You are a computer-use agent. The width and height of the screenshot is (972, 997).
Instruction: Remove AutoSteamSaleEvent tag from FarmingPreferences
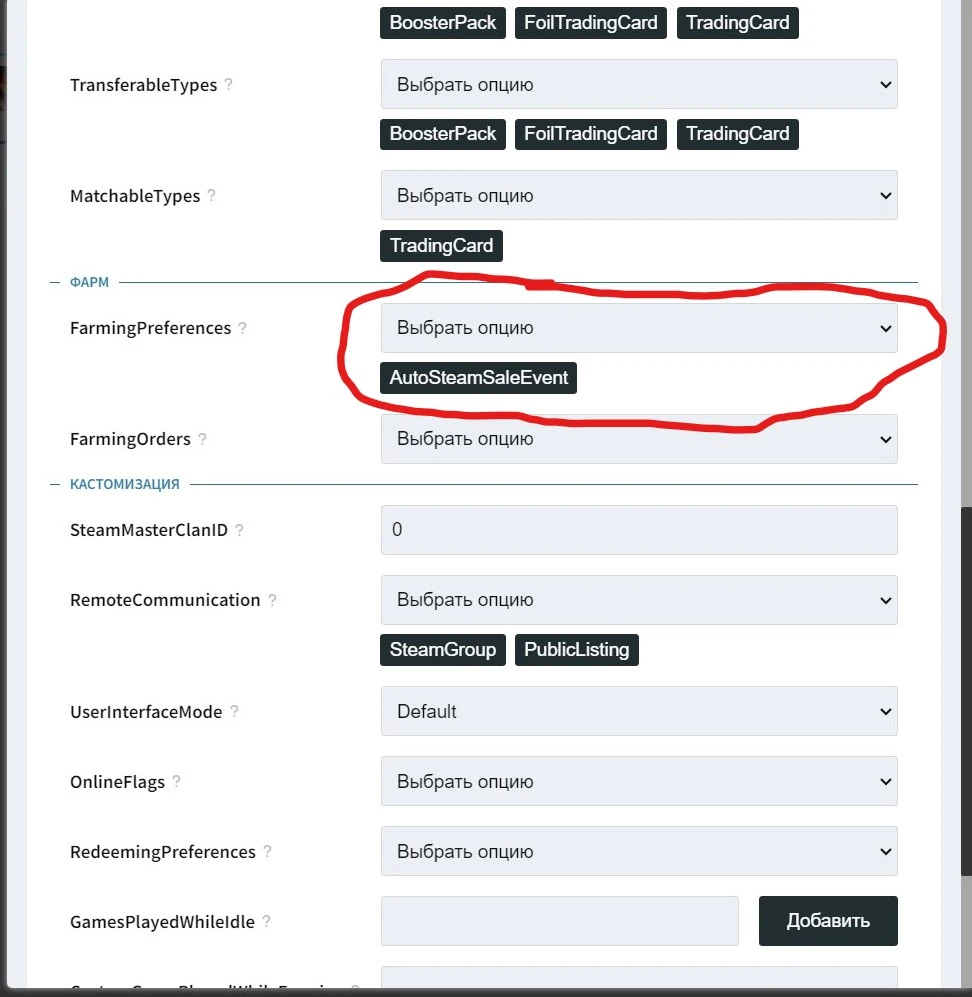coord(478,378)
